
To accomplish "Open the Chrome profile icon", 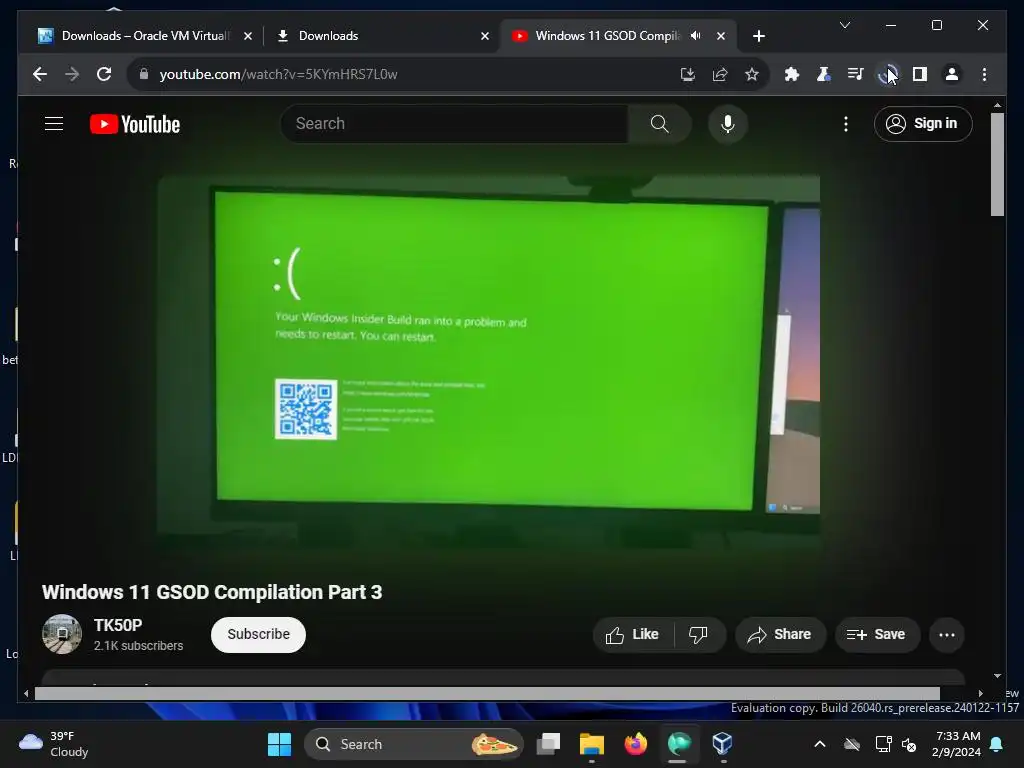I will pos(952,74).
